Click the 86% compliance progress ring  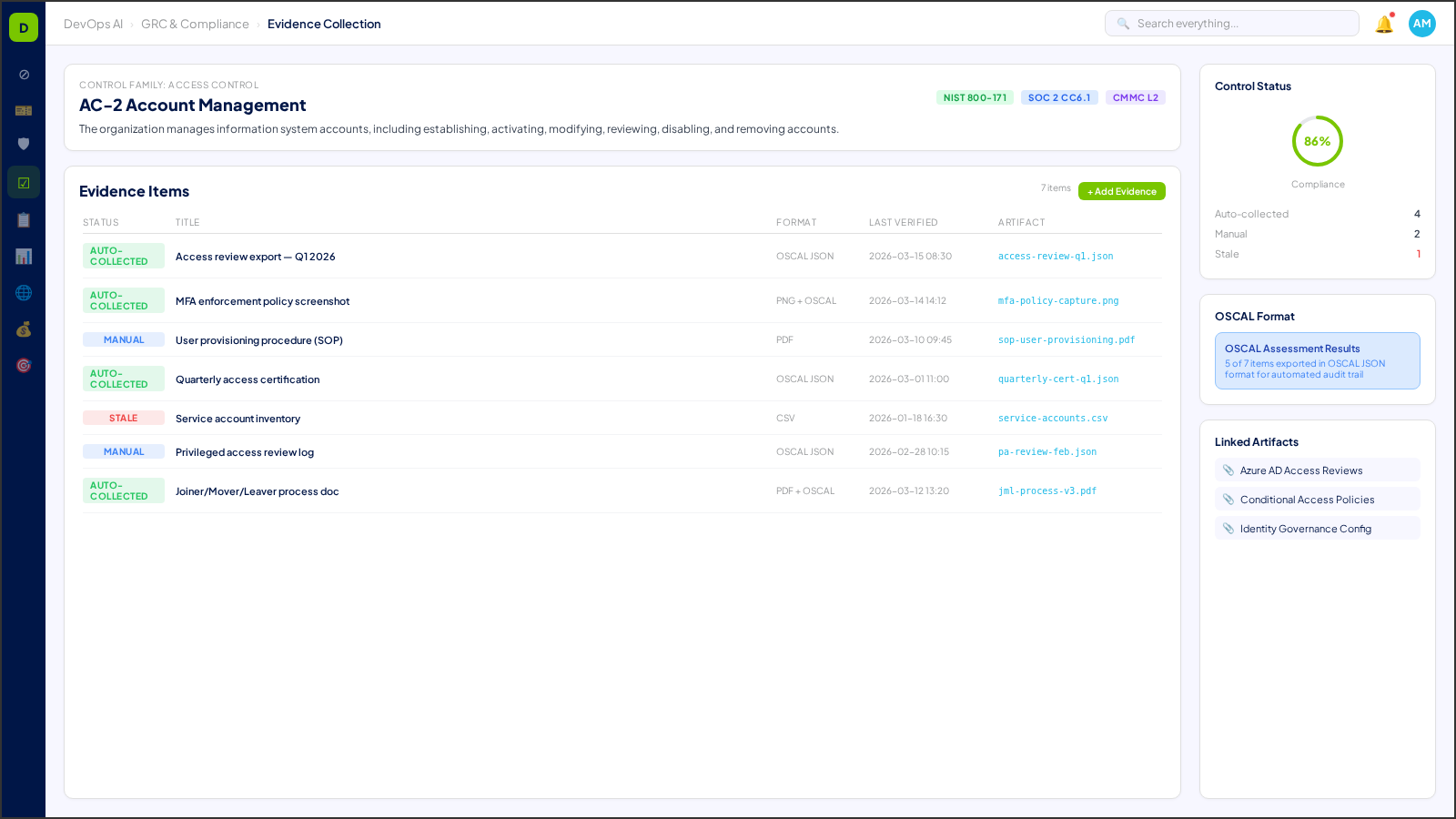coord(1318,141)
